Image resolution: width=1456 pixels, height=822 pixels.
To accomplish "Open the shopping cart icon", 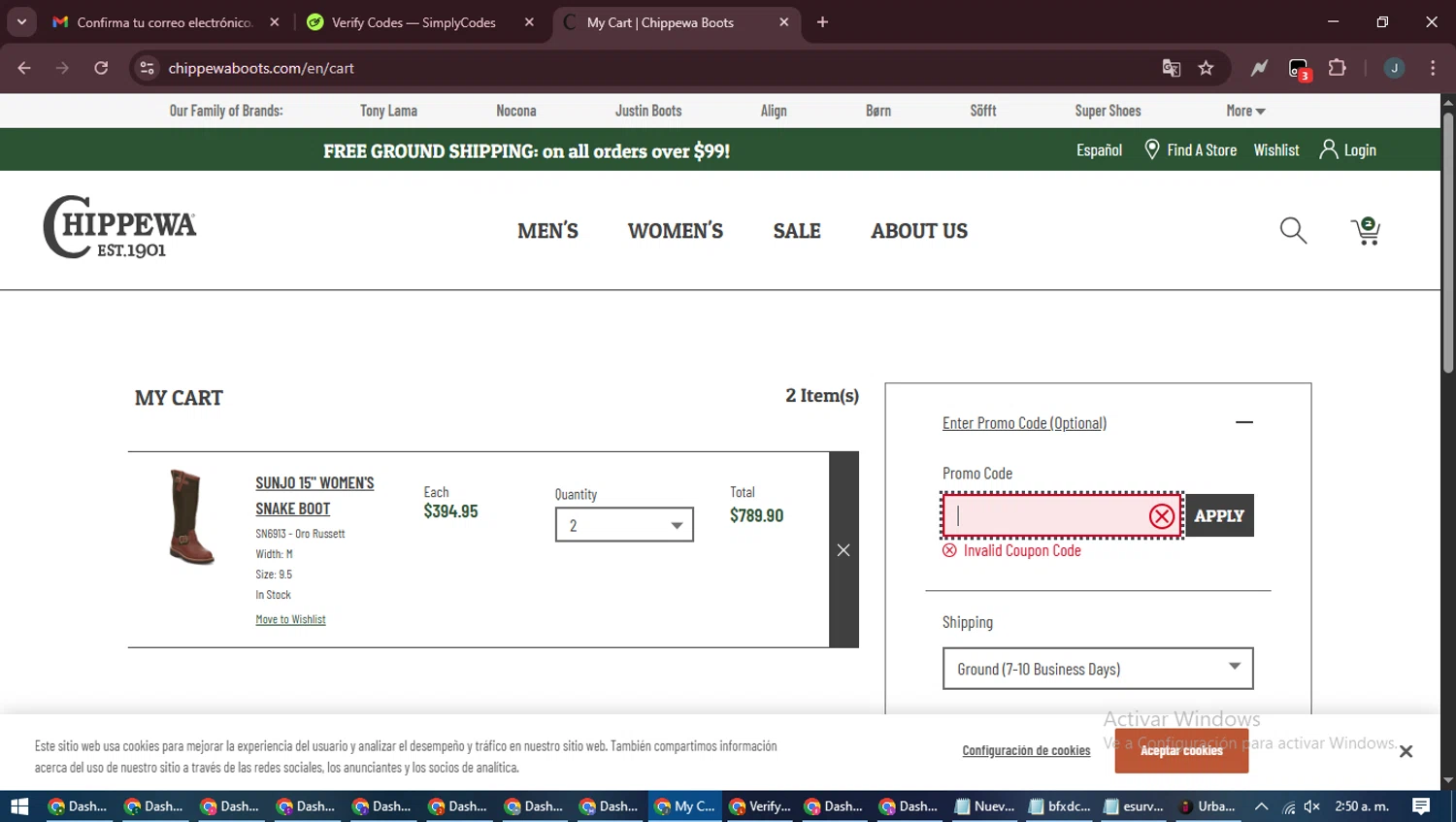I will (x=1366, y=231).
